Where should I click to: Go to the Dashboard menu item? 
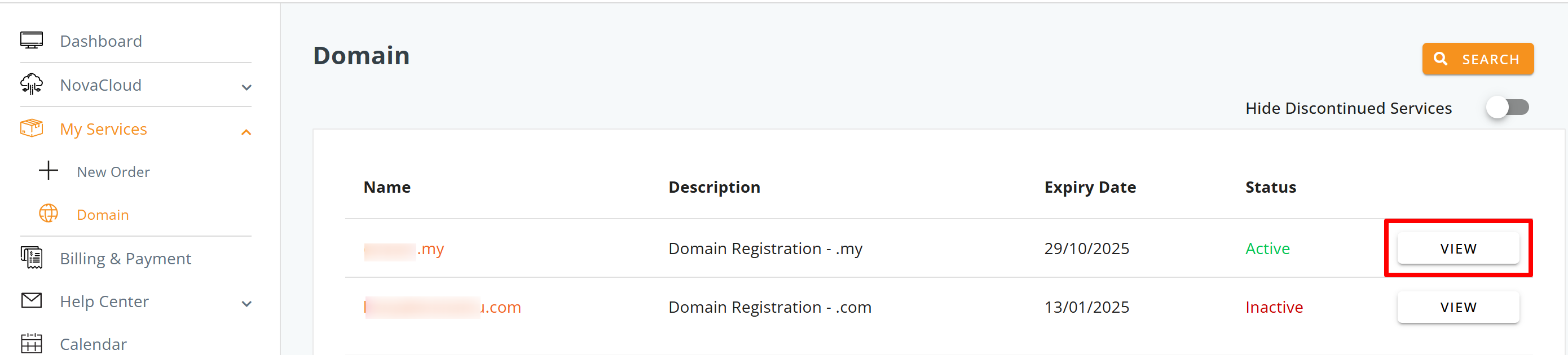[101, 41]
